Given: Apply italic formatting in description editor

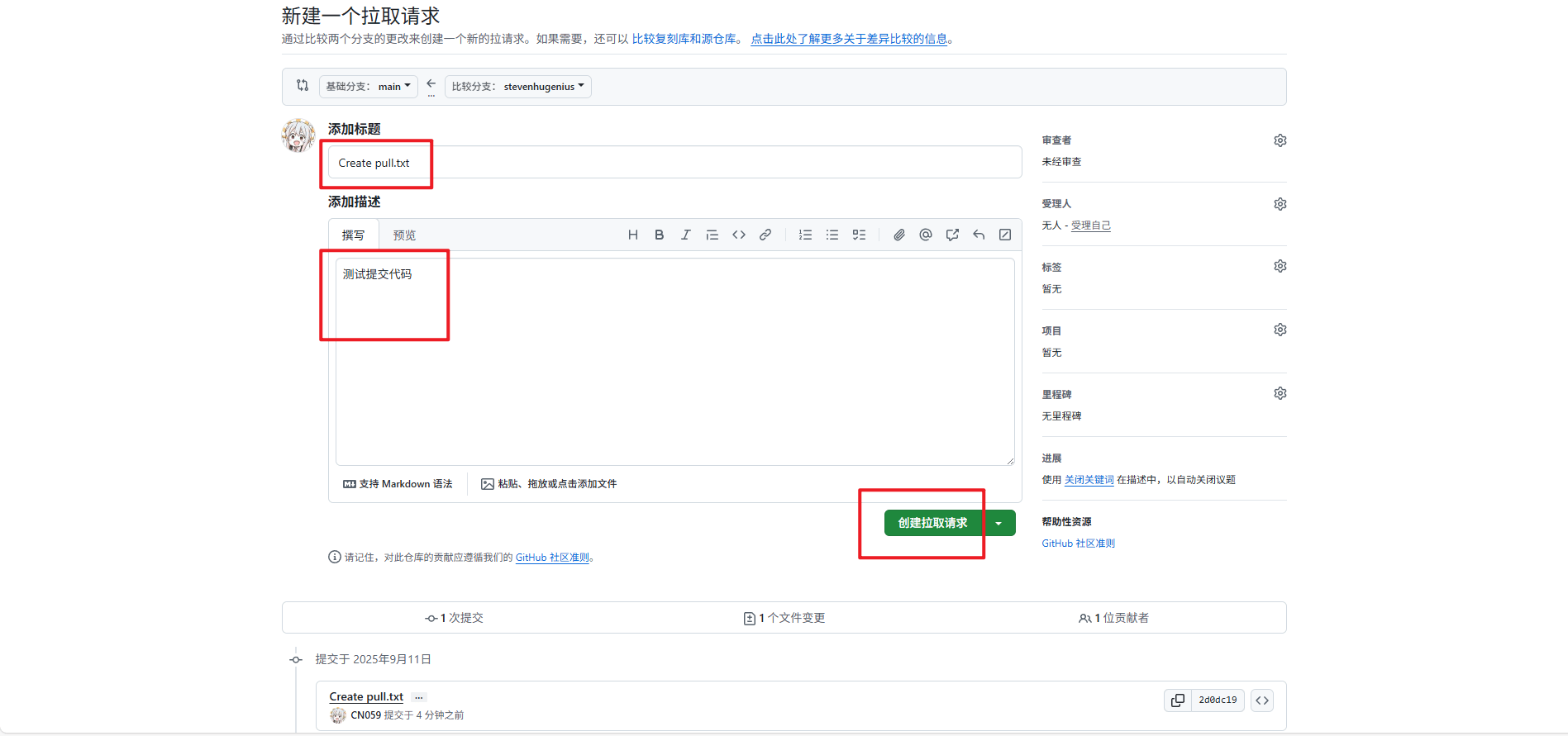Looking at the screenshot, I should pos(685,235).
